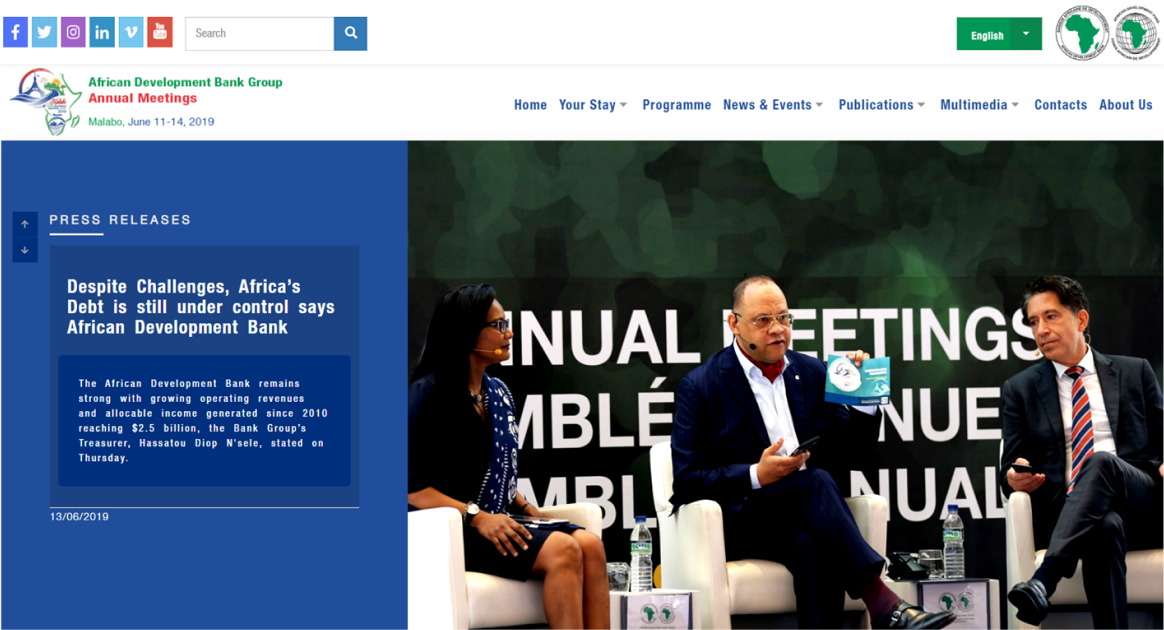
Task: Click the African Development Bank green logo
Action: 1082,33
